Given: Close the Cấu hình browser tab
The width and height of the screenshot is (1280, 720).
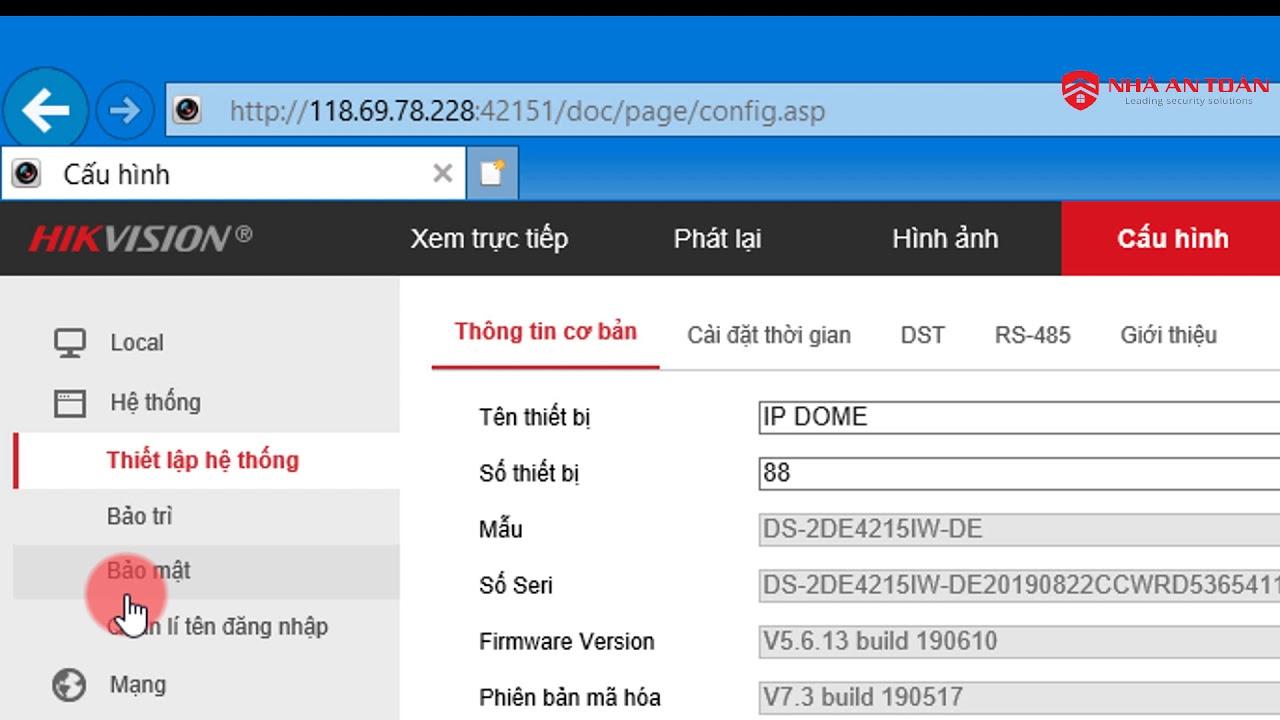Looking at the screenshot, I should click(442, 174).
